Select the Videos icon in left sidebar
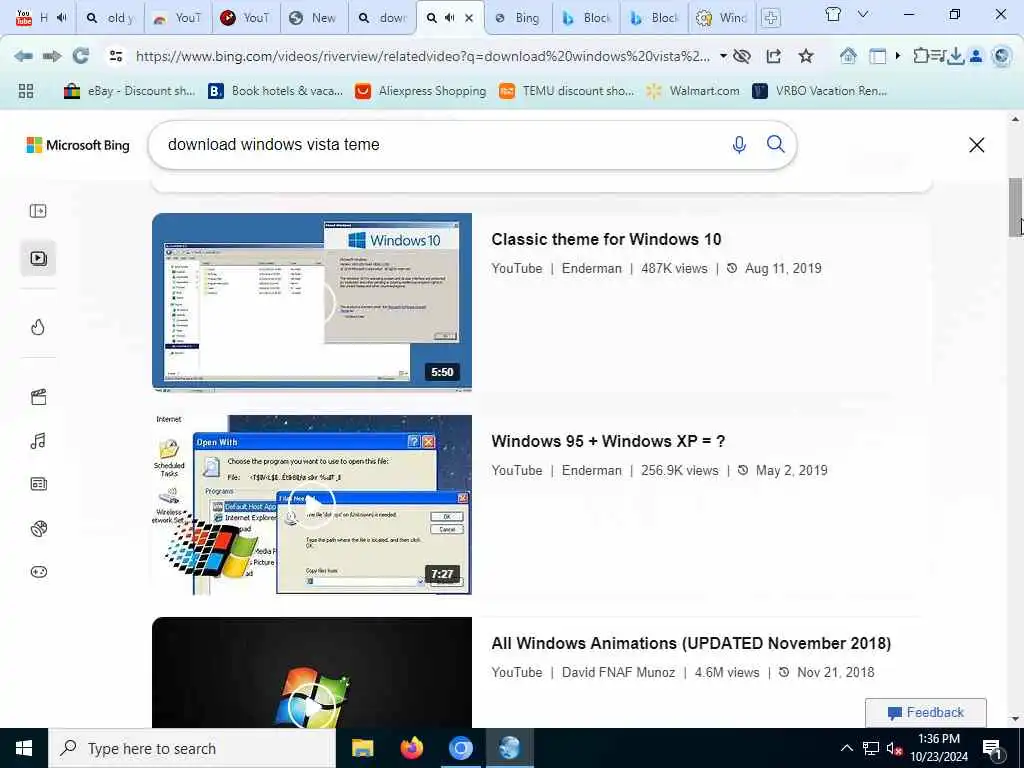1024x768 pixels. click(38, 259)
